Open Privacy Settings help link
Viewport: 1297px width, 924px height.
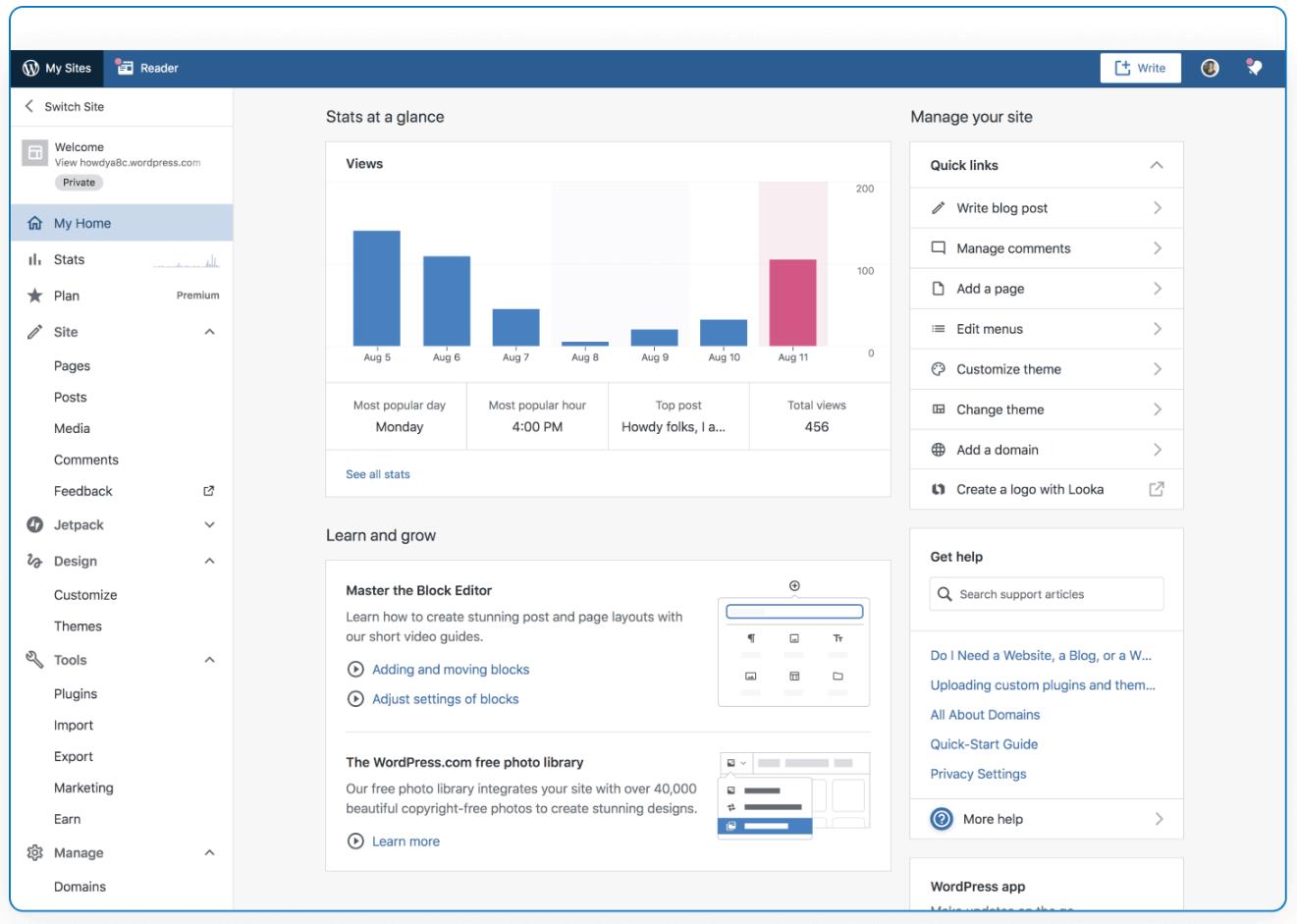pos(978,774)
